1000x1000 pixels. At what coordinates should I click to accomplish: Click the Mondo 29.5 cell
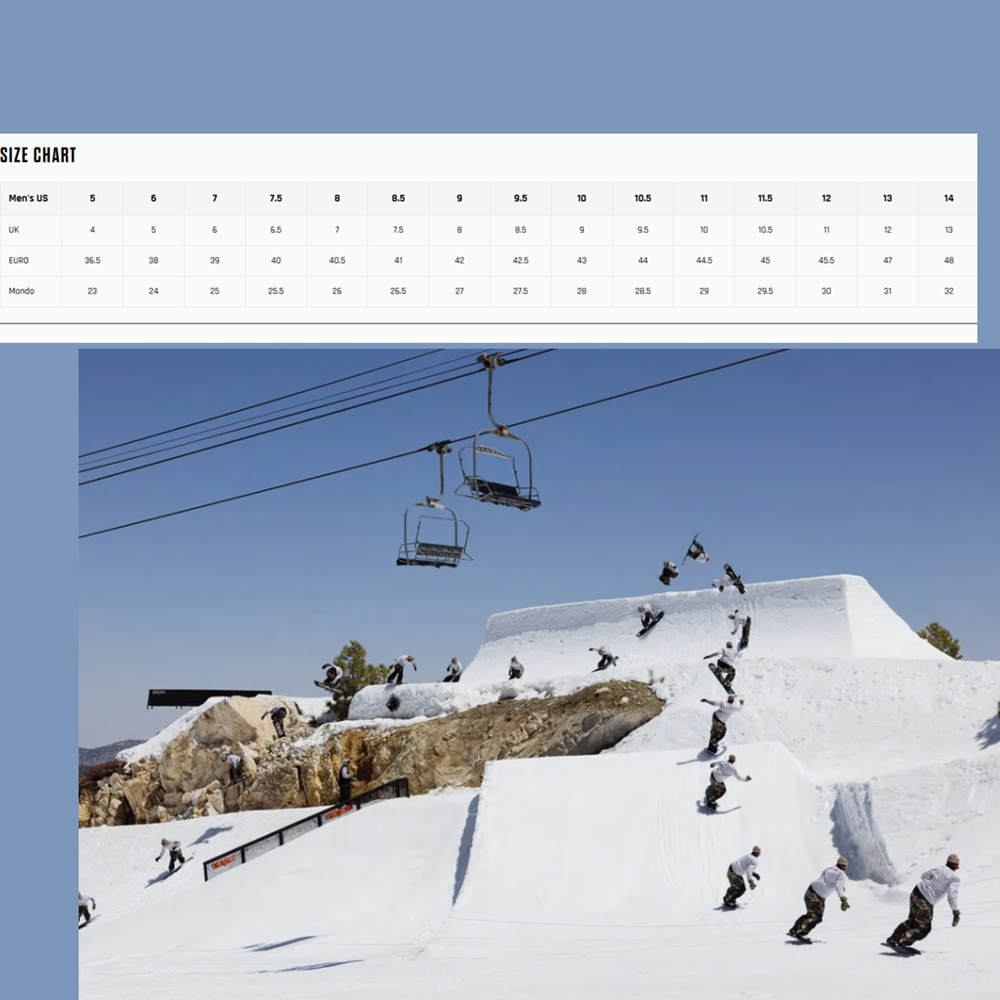tap(765, 291)
